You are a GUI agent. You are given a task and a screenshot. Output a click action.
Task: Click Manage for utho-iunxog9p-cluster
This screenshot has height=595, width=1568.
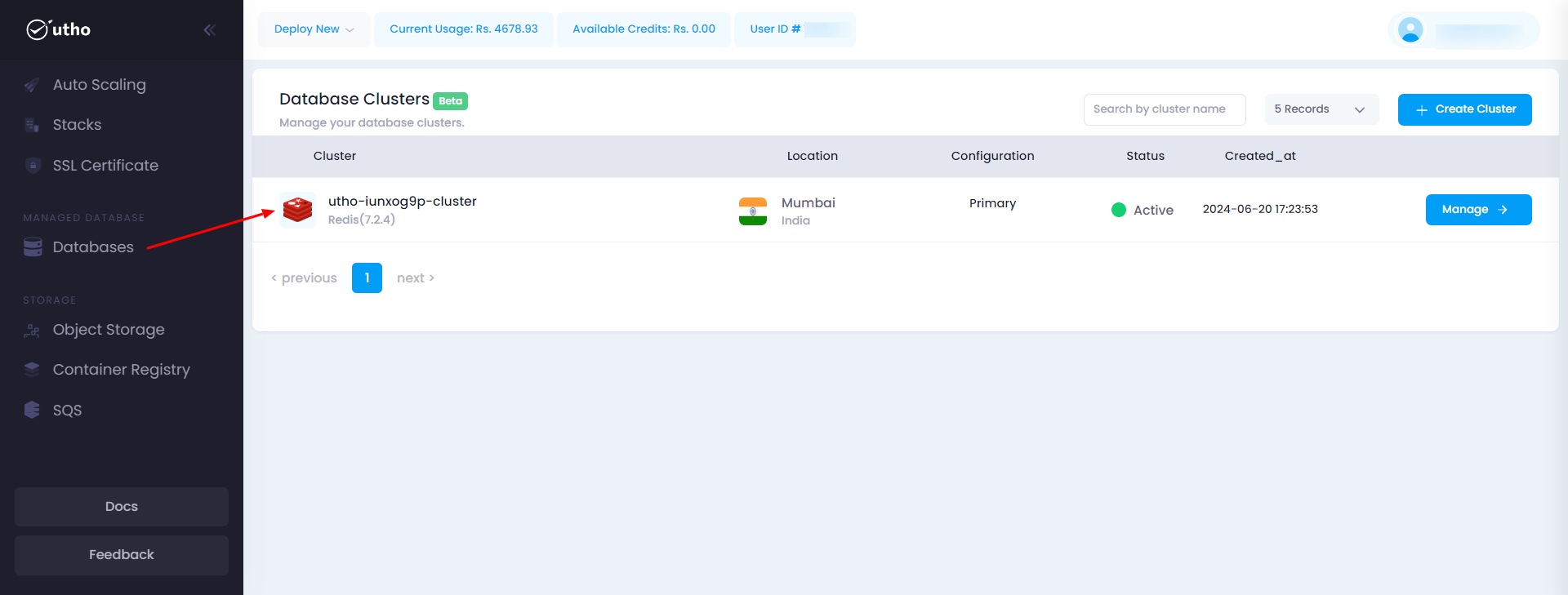pyautogui.click(x=1478, y=210)
